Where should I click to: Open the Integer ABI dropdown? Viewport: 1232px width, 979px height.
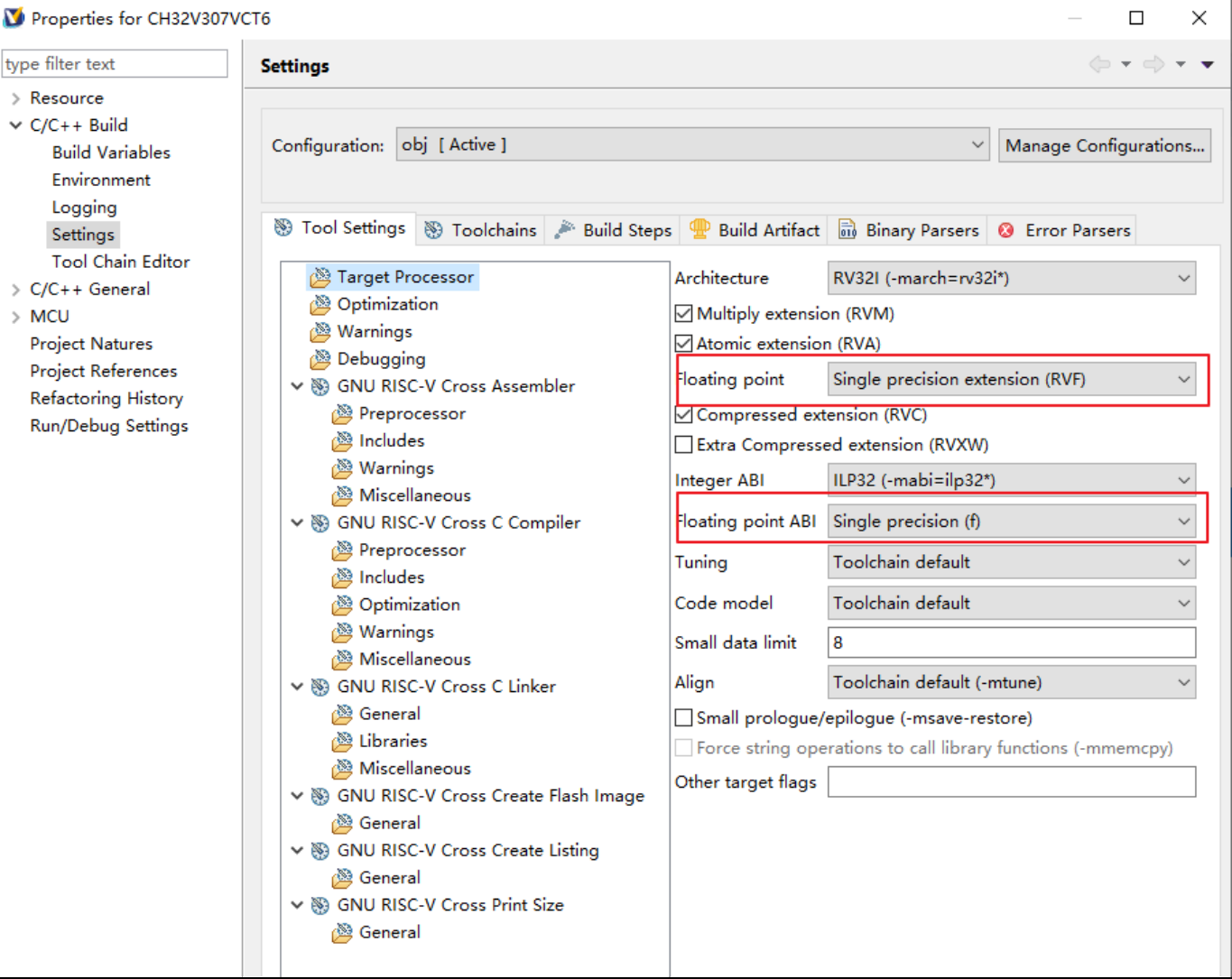1012,480
